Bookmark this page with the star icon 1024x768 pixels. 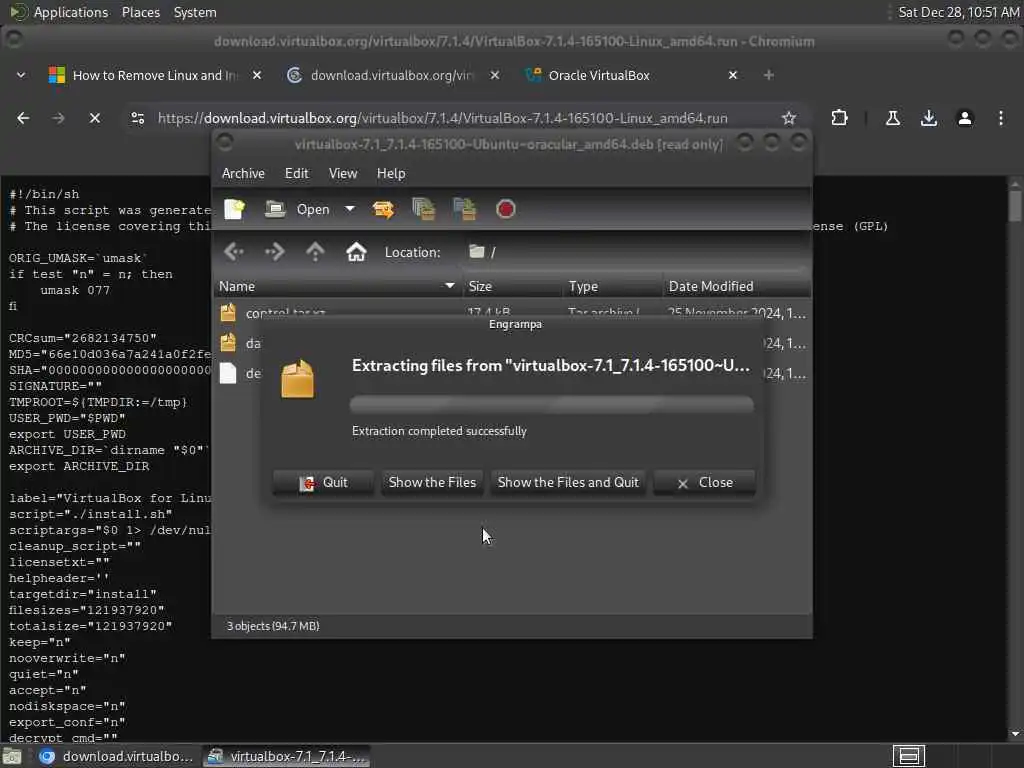coord(789,118)
